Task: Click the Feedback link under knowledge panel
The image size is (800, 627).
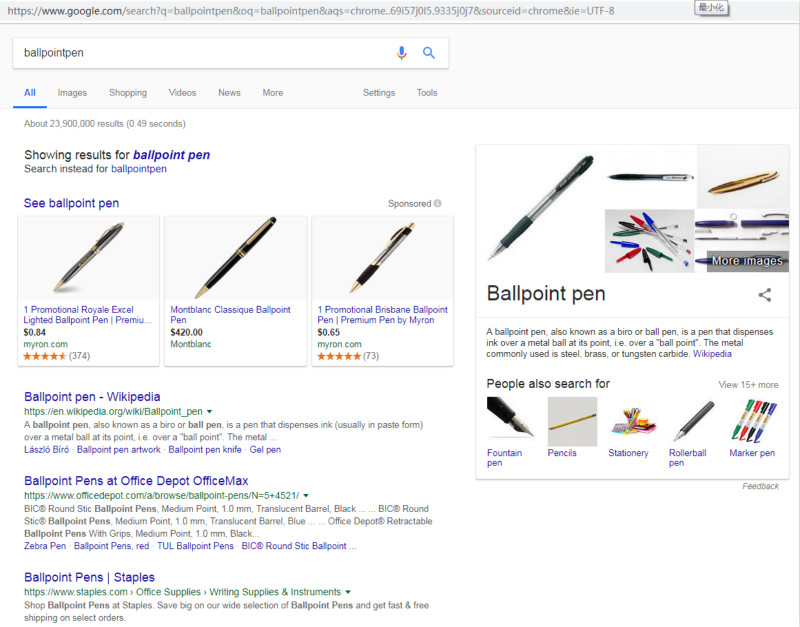Action: 760,486
